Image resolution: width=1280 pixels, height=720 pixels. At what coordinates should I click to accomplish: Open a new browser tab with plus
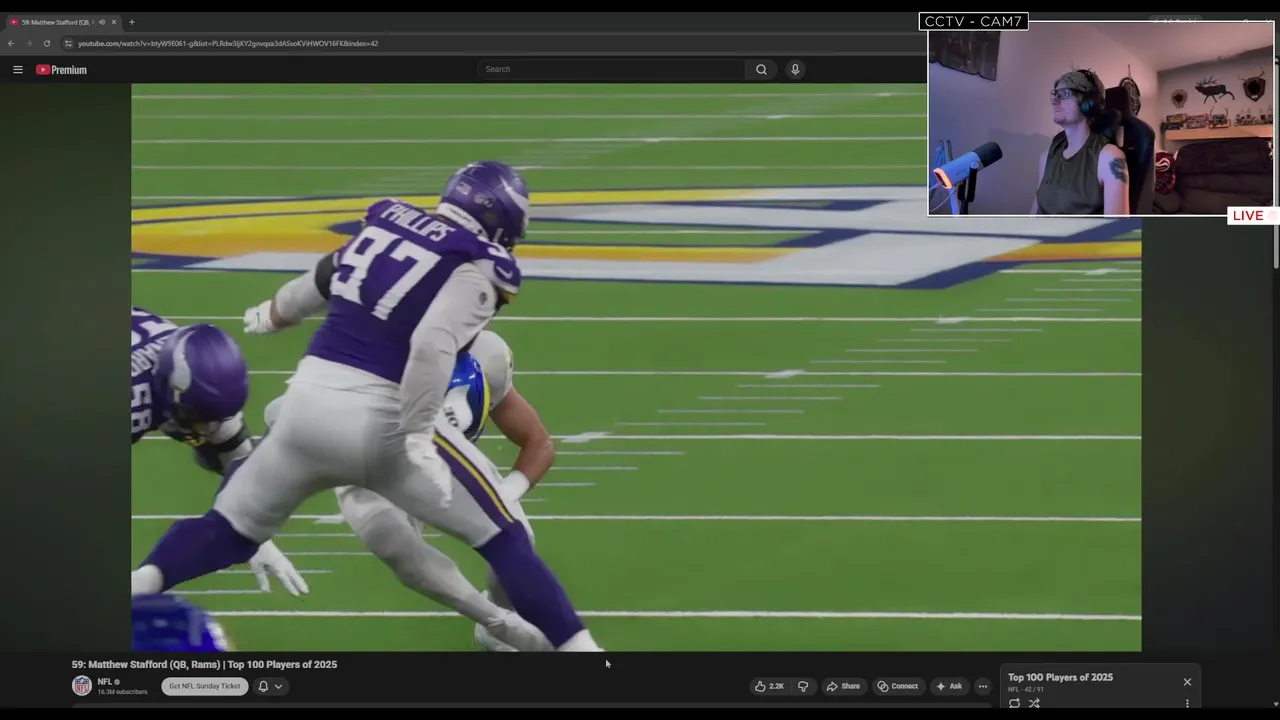131,22
